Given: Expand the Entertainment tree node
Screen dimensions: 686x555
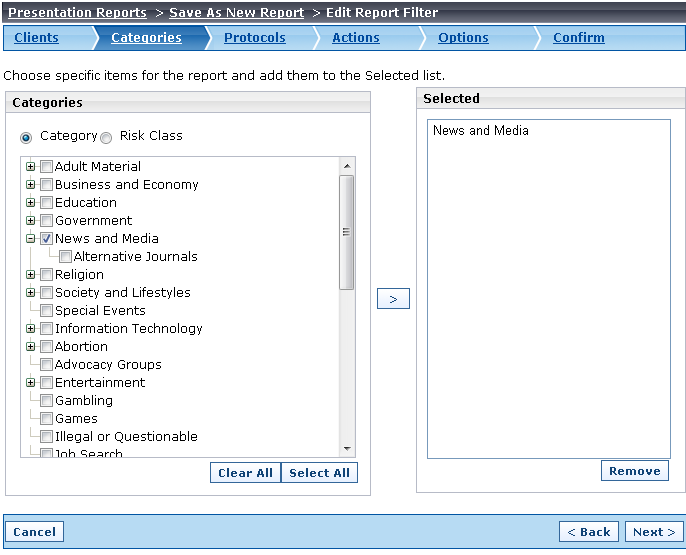Looking at the screenshot, I should [30, 383].
